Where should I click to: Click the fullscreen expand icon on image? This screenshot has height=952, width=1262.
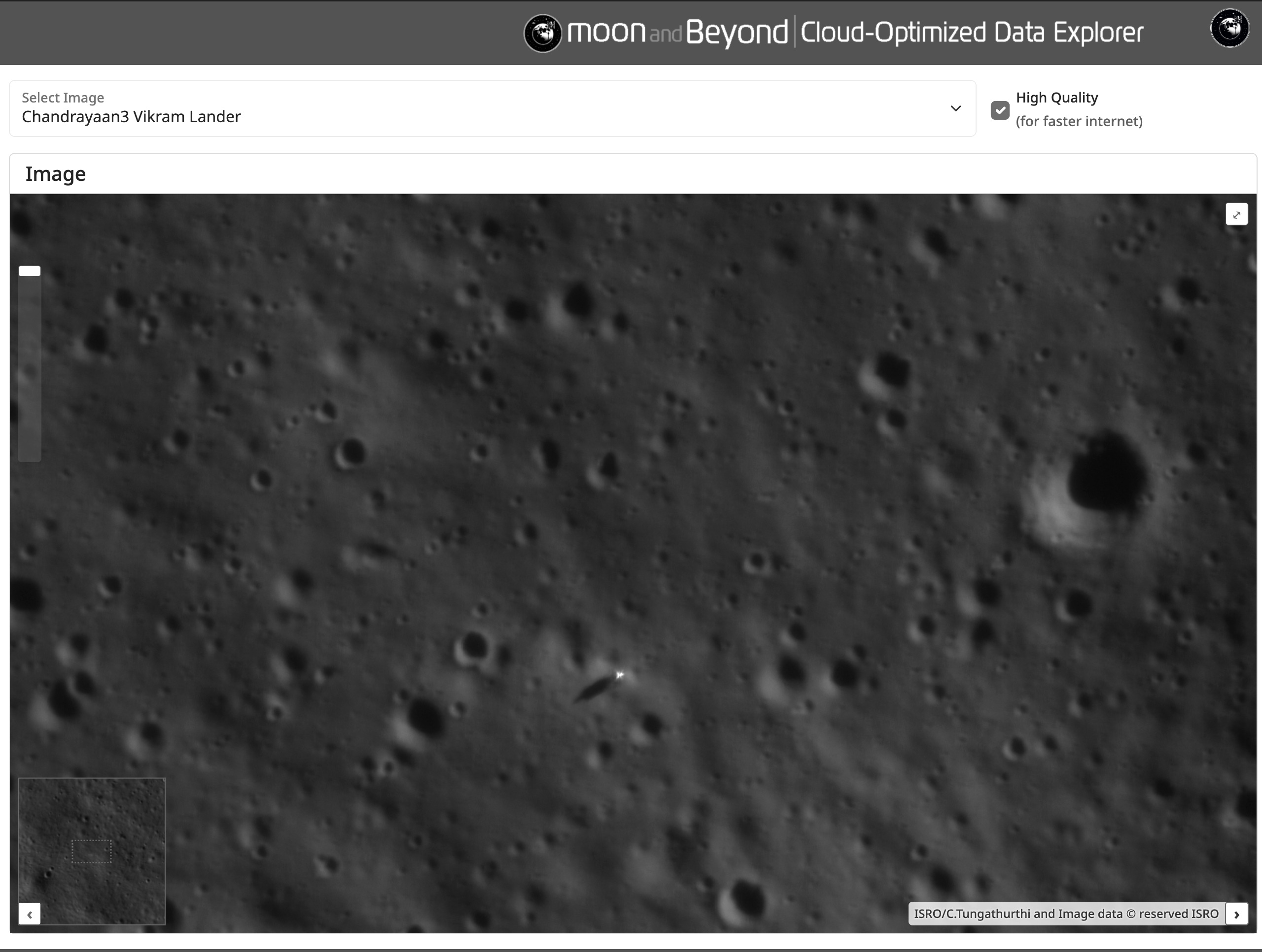coord(1236,214)
